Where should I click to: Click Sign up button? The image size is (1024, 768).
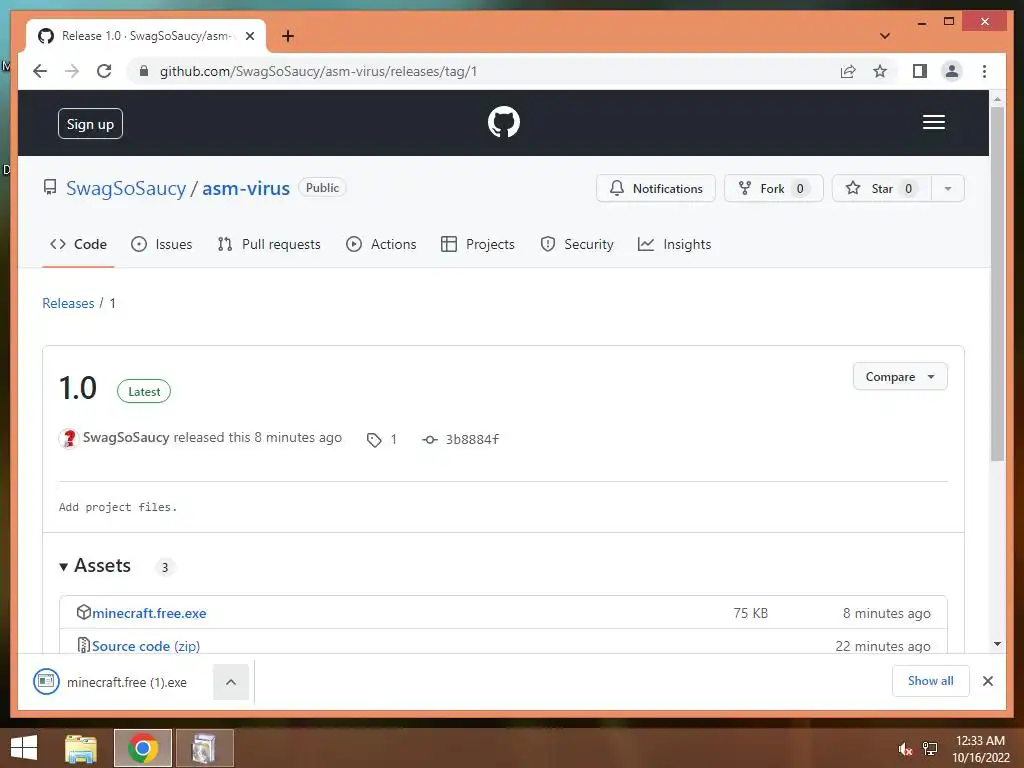pyautogui.click(x=90, y=123)
